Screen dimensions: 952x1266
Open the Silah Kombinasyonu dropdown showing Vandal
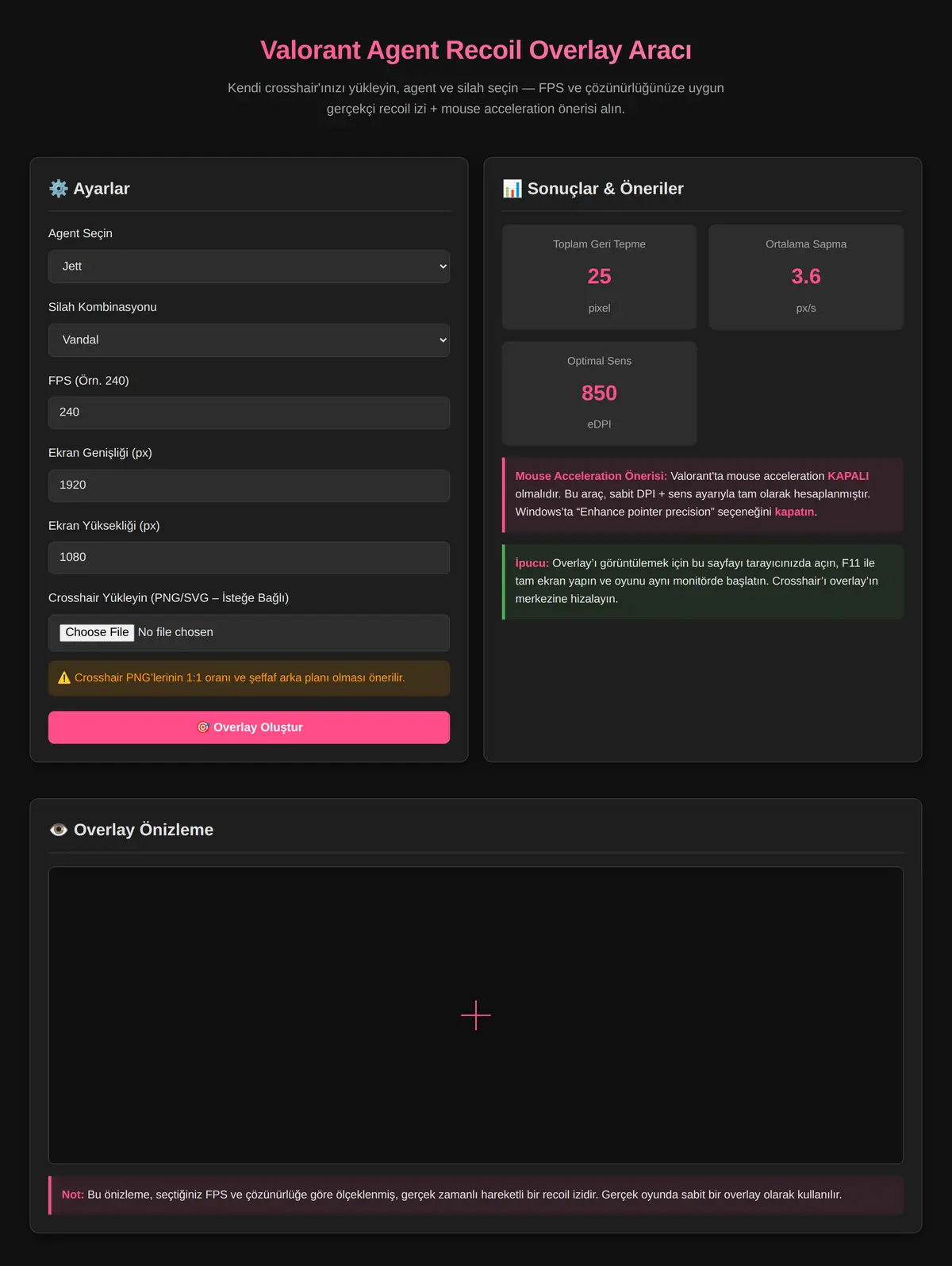pos(249,340)
